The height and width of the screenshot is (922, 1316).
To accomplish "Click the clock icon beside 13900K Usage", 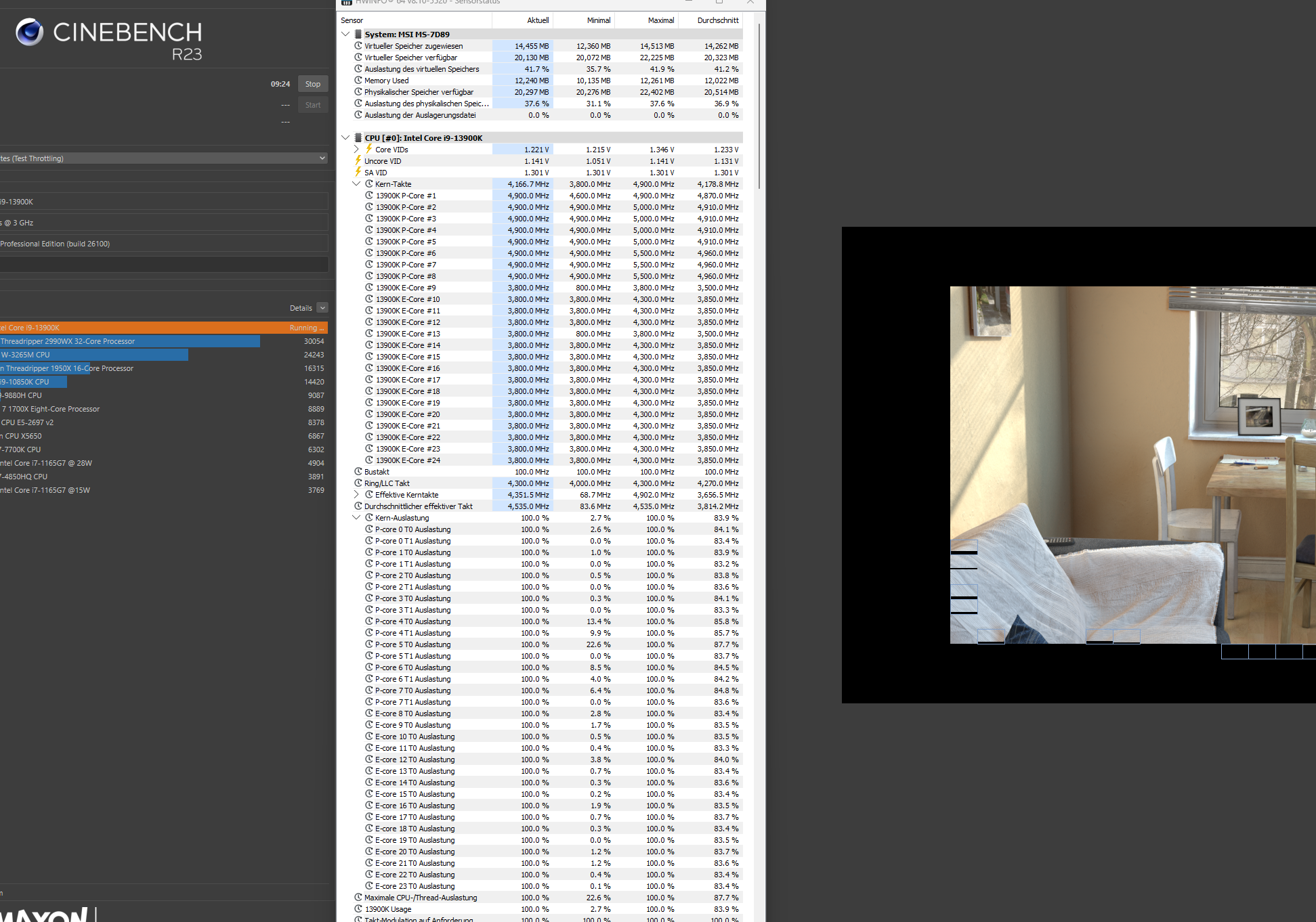I will (x=358, y=908).
